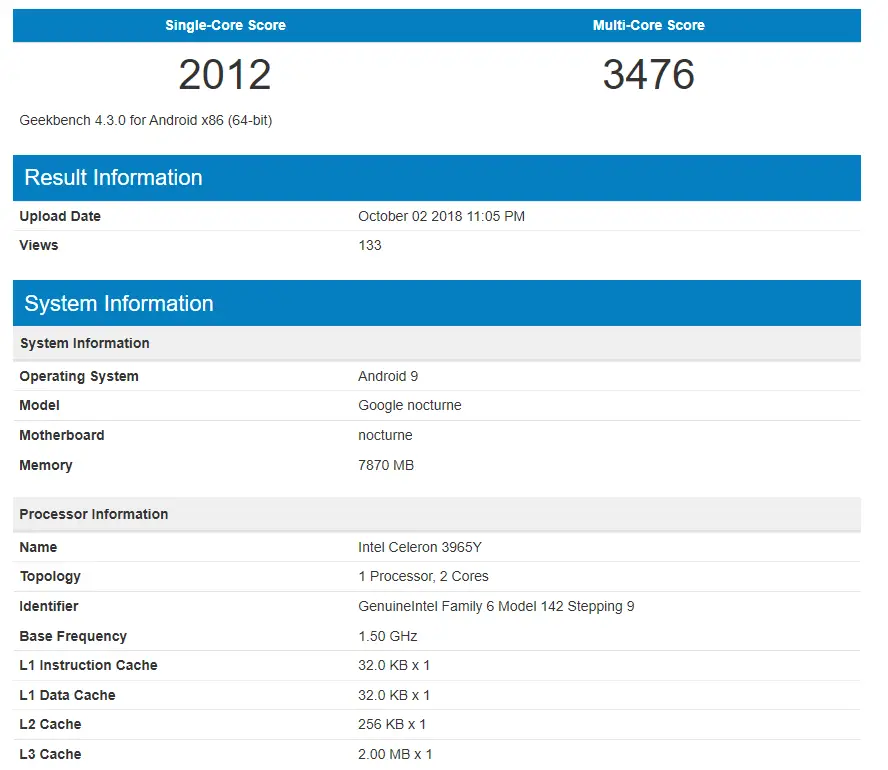Click the October 02 2018 upload date value

coord(441,216)
